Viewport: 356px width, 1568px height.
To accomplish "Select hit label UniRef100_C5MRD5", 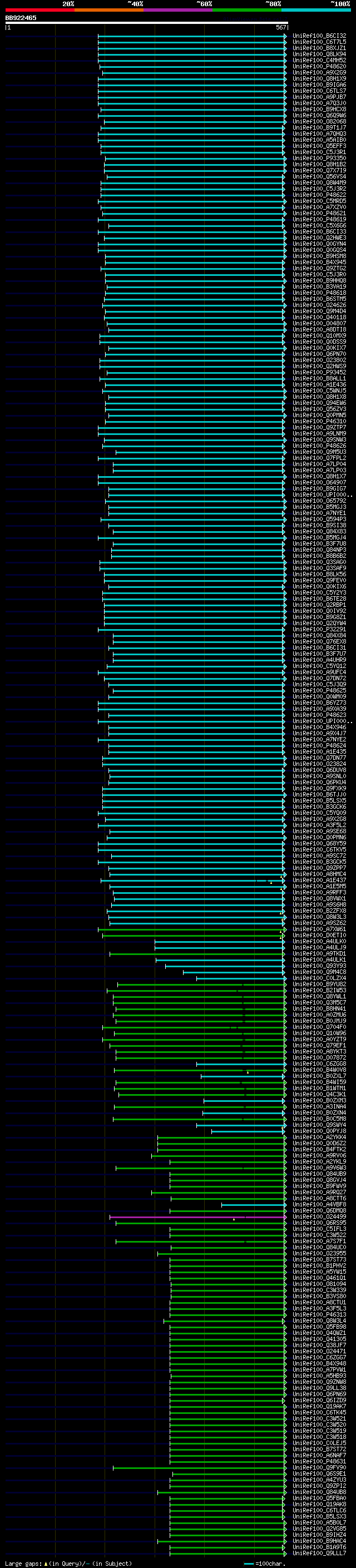I will click(319, 201).
